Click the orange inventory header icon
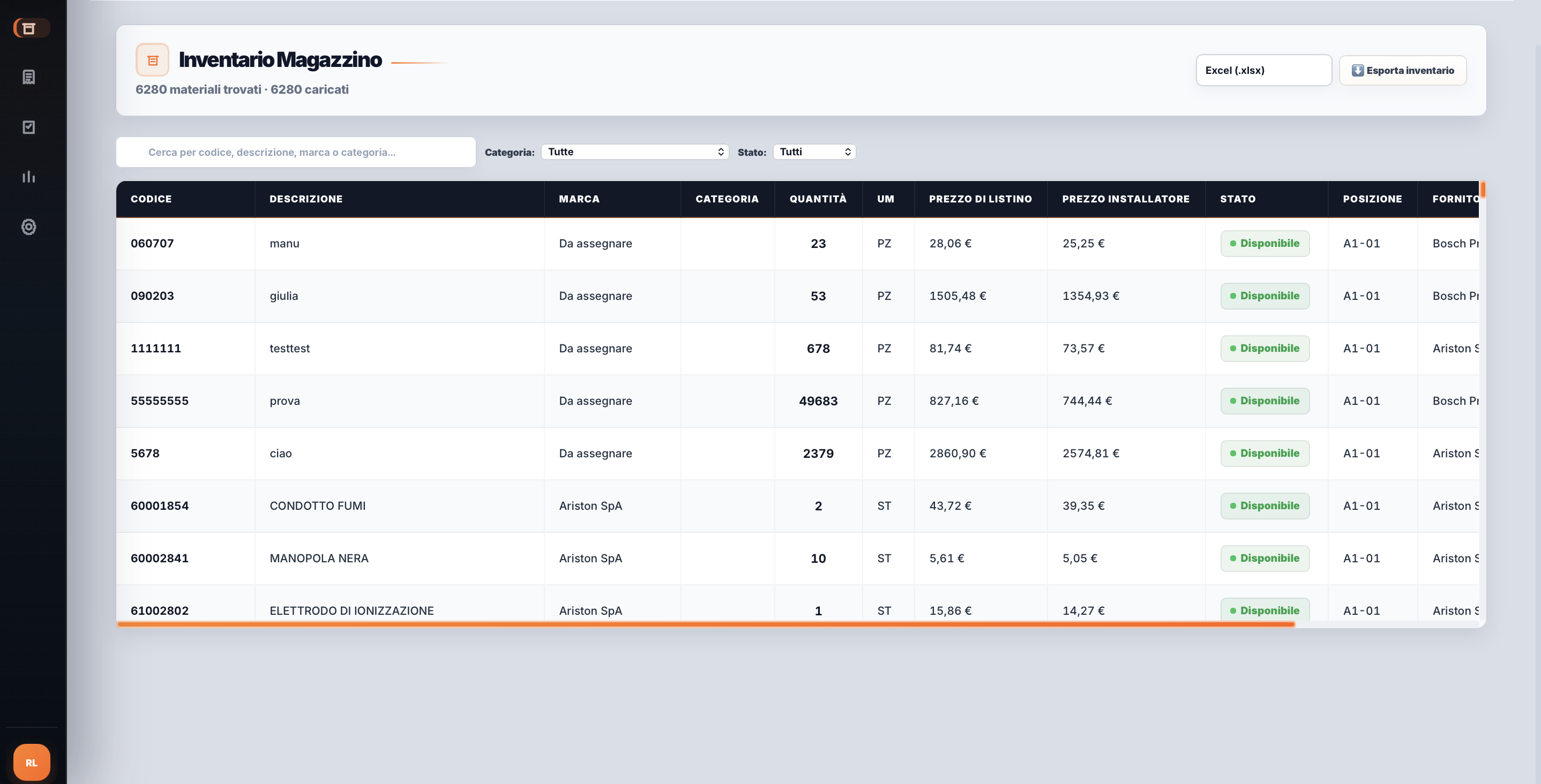 point(152,60)
